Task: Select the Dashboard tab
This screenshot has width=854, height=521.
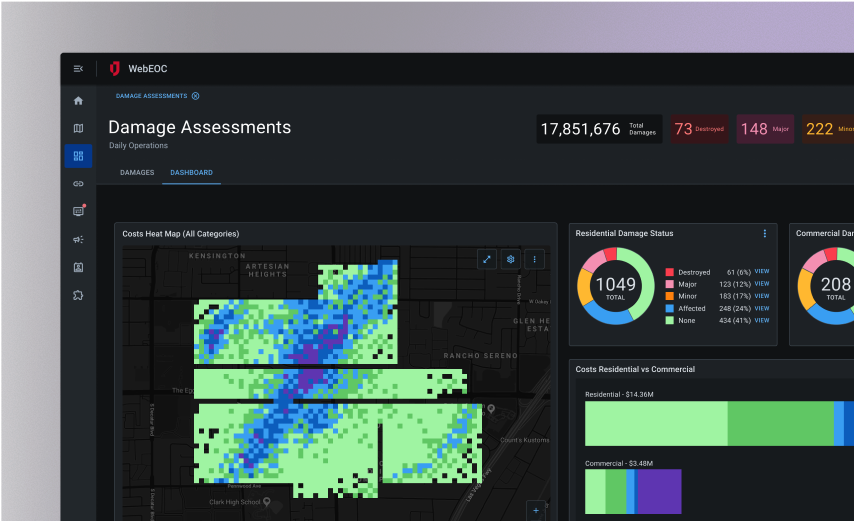Action: coord(191,173)
